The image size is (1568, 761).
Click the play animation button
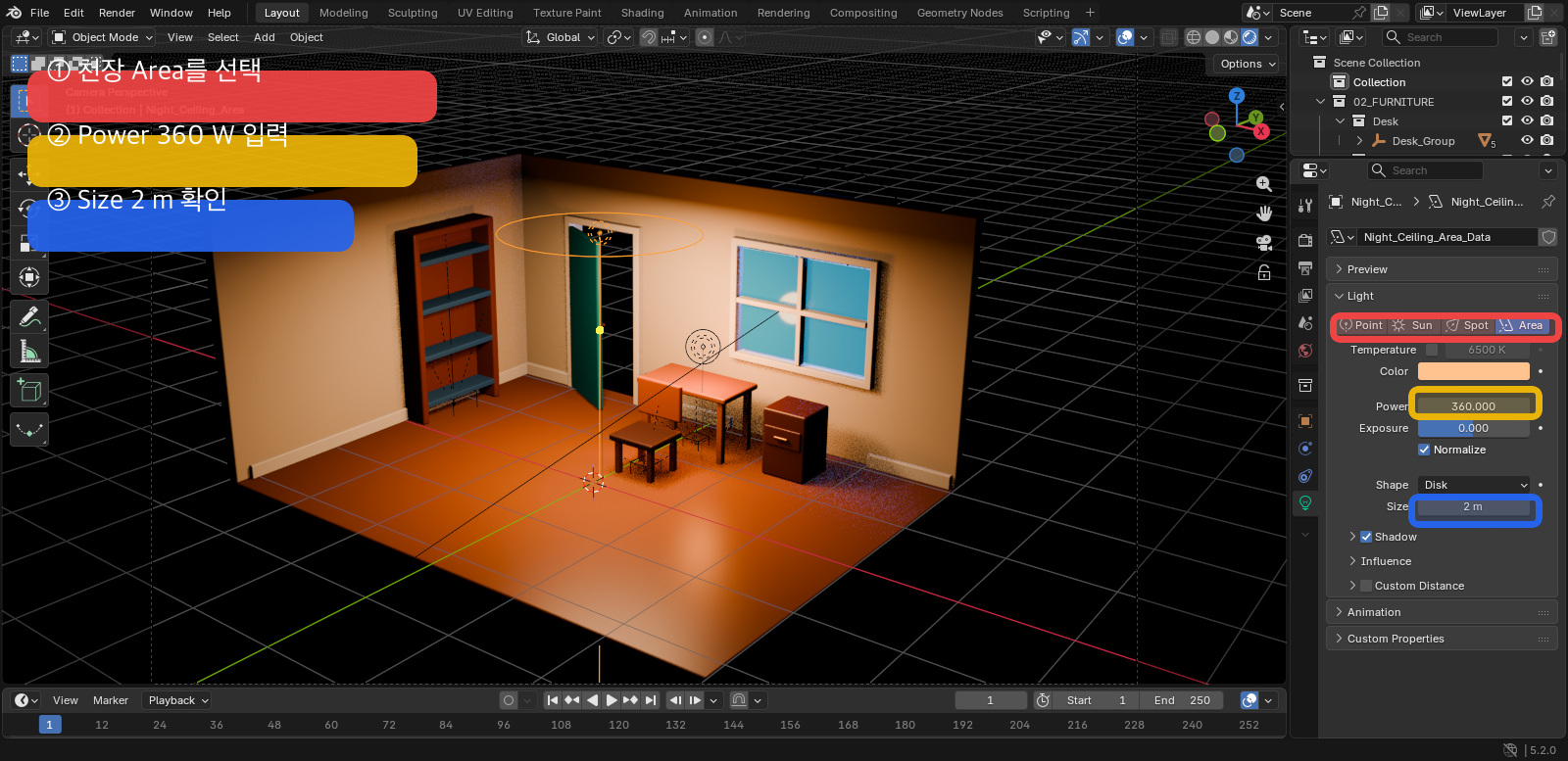tap(611, 700)
